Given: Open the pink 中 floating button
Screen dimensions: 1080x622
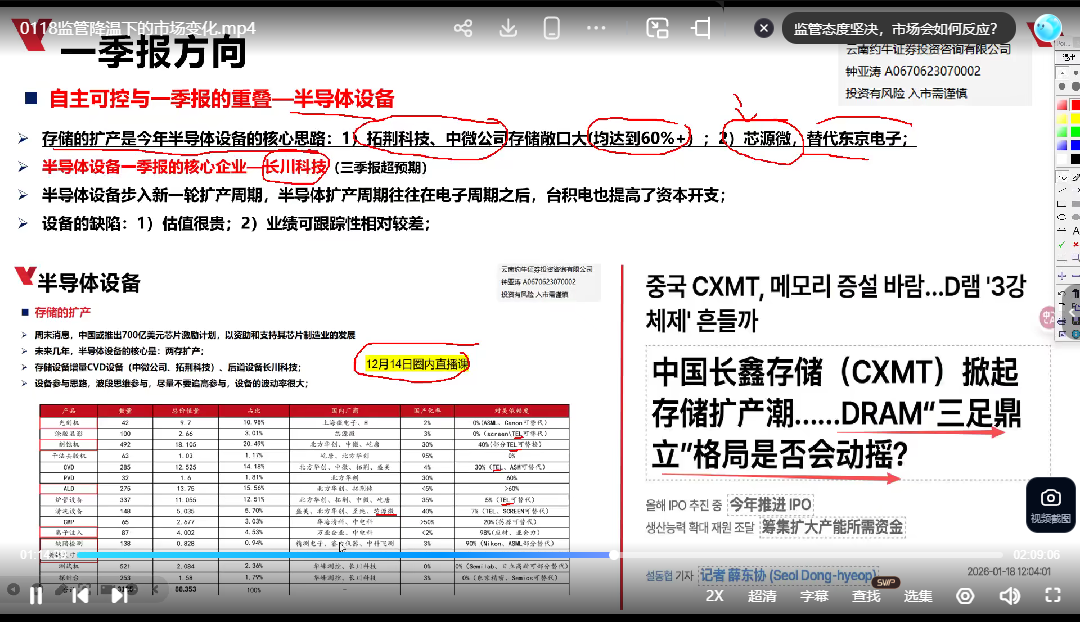Looking at the screenshot, I should click(1048, 317).
